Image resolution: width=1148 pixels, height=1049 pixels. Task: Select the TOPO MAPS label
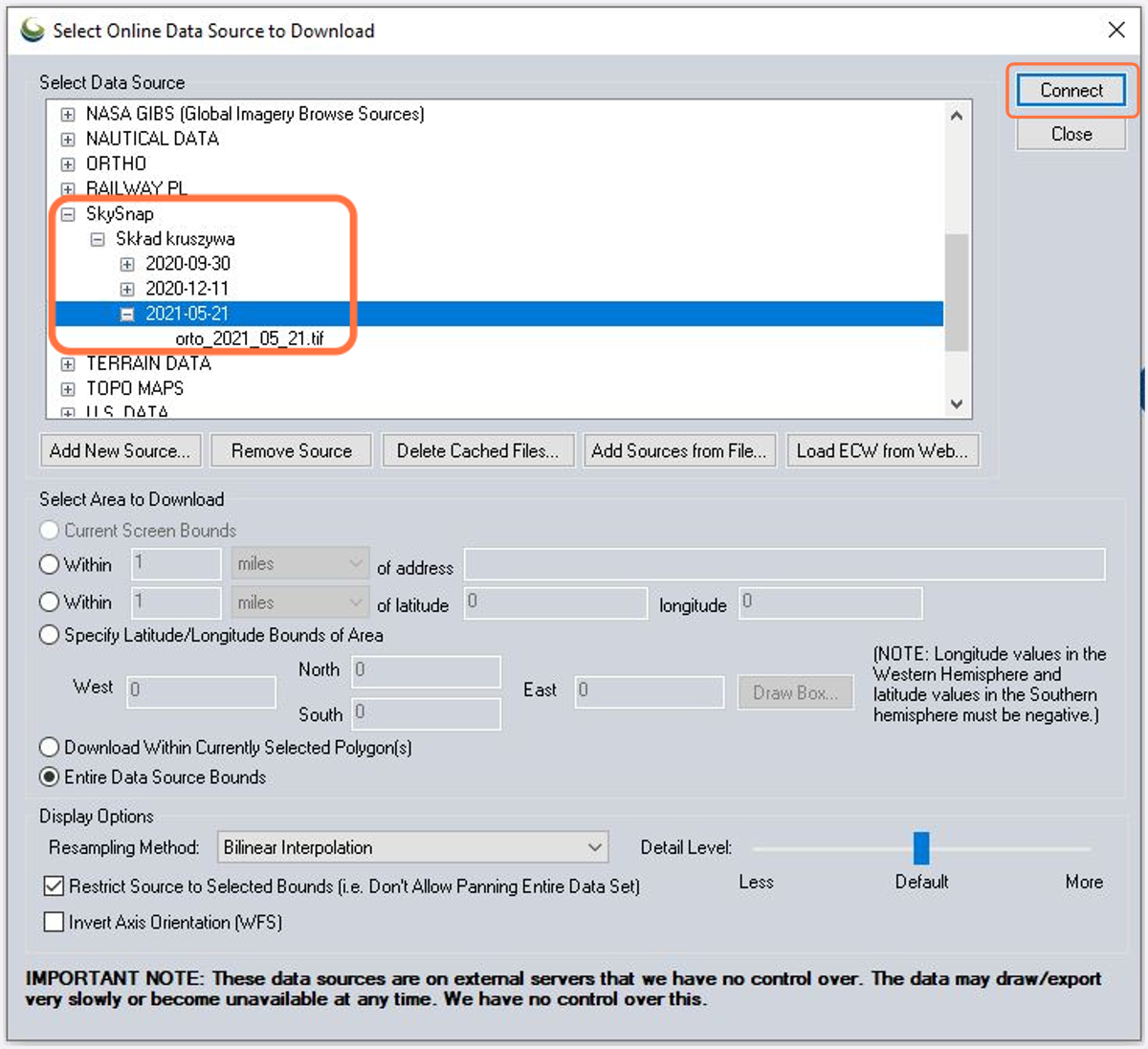click(x=135, y=388)
